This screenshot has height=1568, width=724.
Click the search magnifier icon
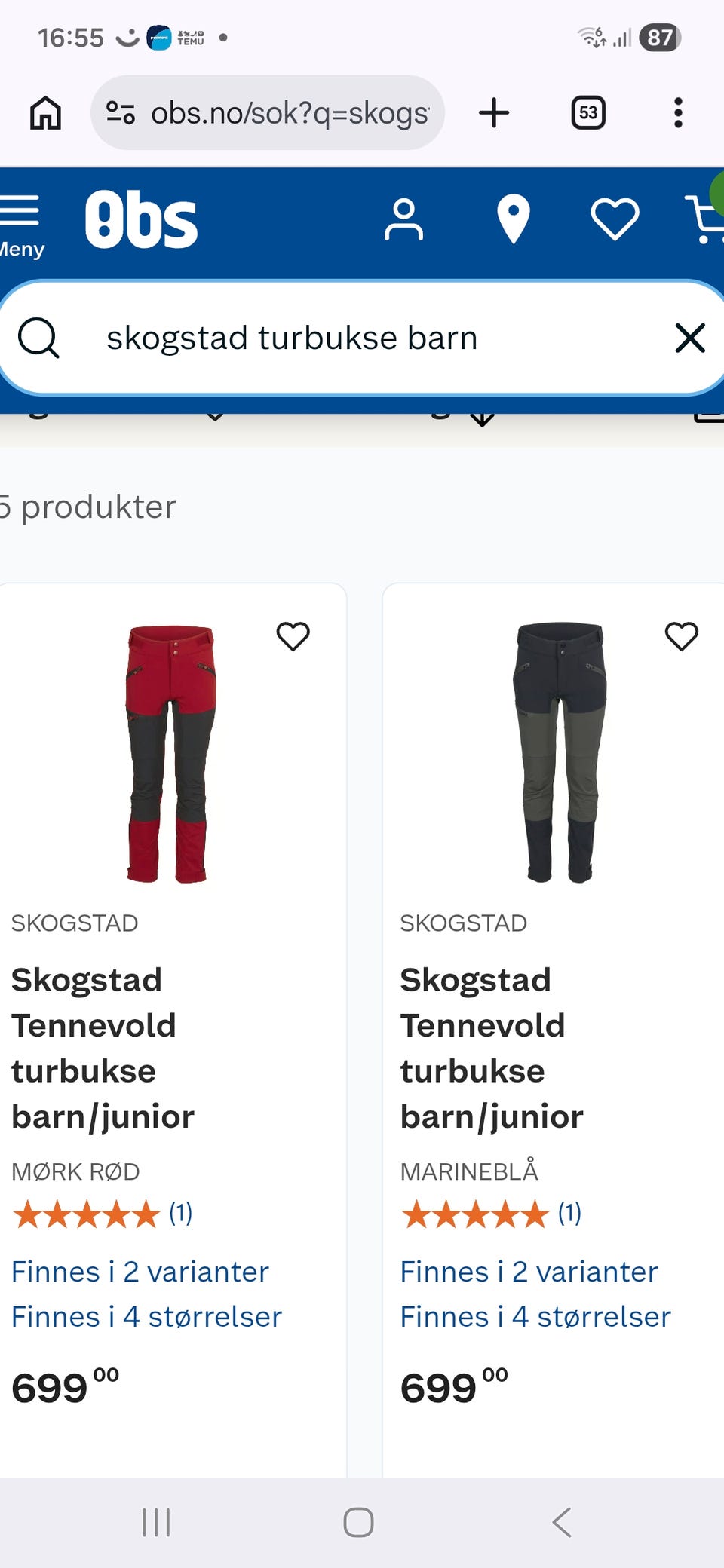point(38,338)
